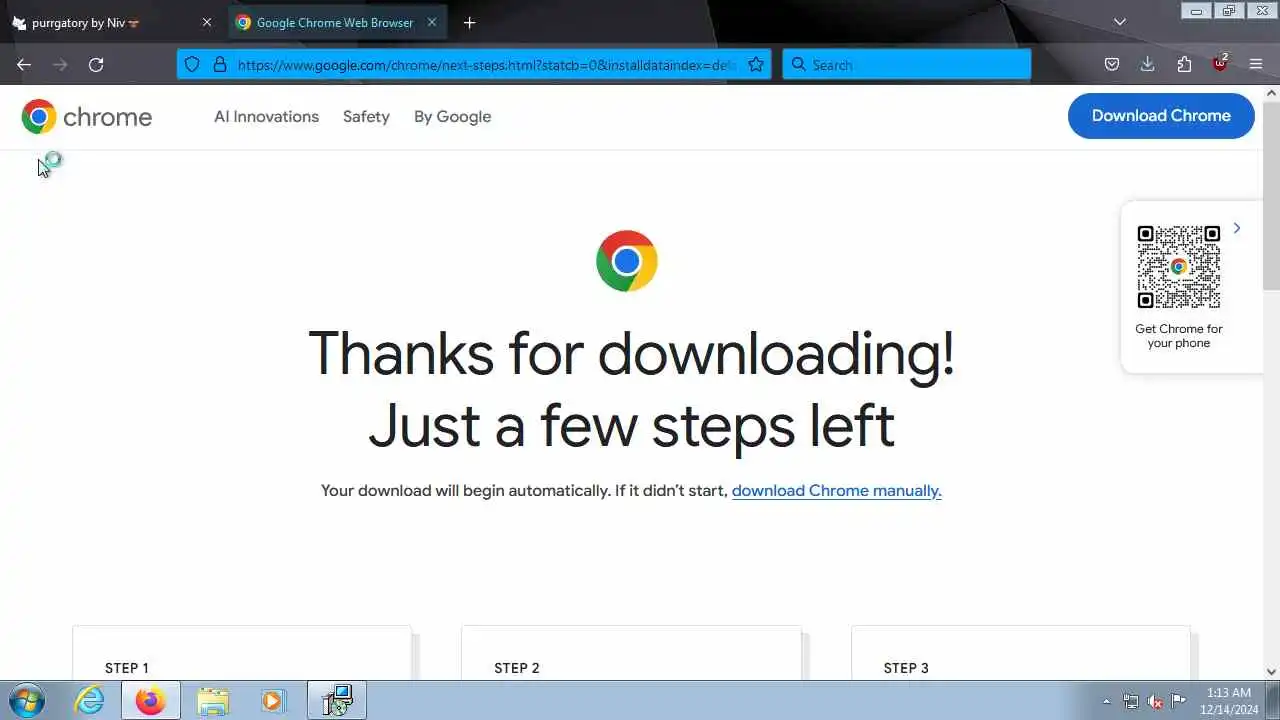Open a new tab with plus button

469,22
